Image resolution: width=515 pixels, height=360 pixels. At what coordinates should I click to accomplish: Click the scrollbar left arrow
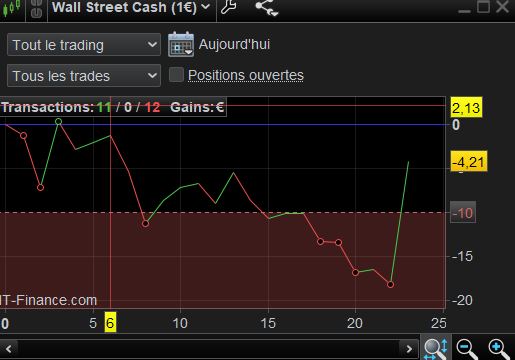click(x=9, y=349)
